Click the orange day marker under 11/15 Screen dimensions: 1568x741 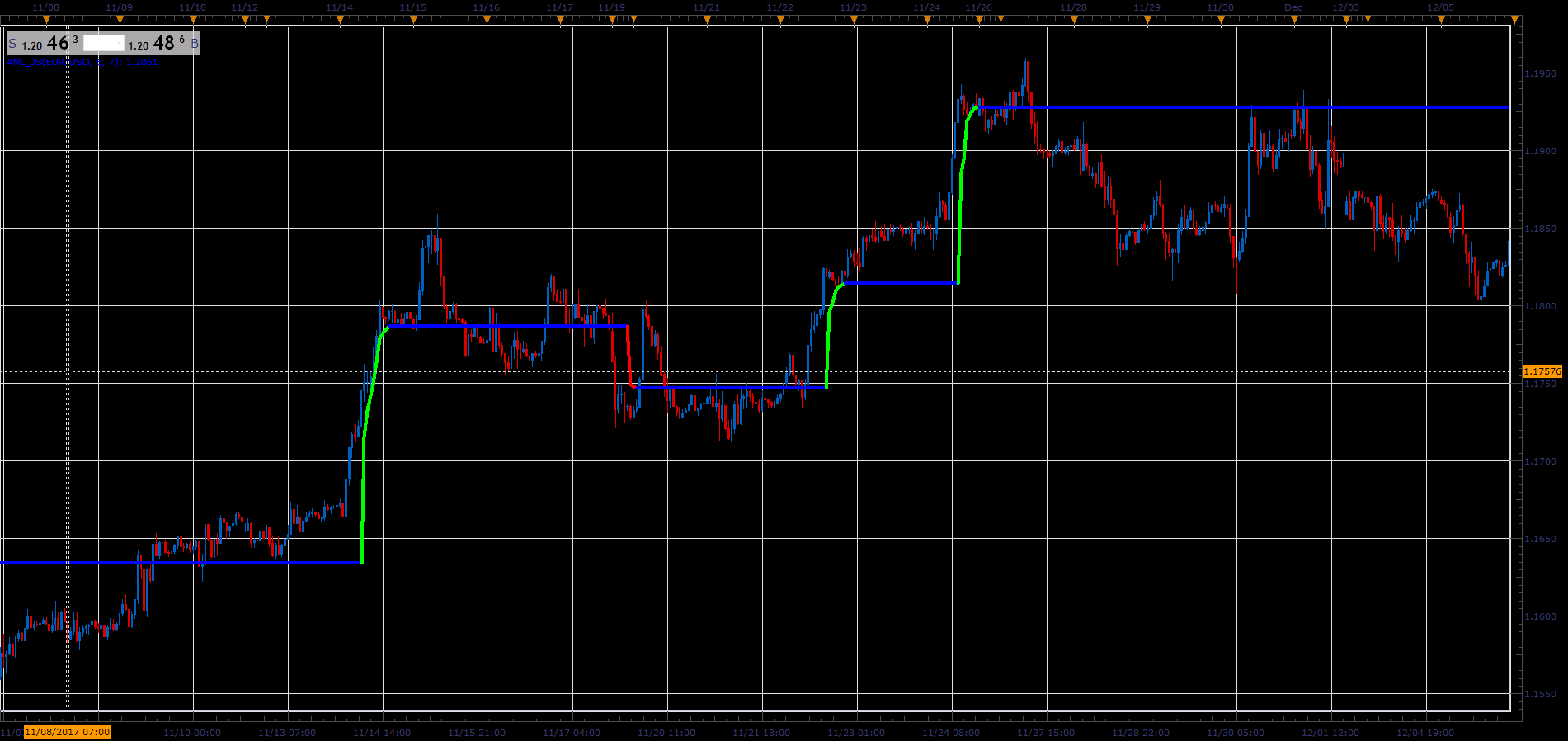[x=413, y=21]
